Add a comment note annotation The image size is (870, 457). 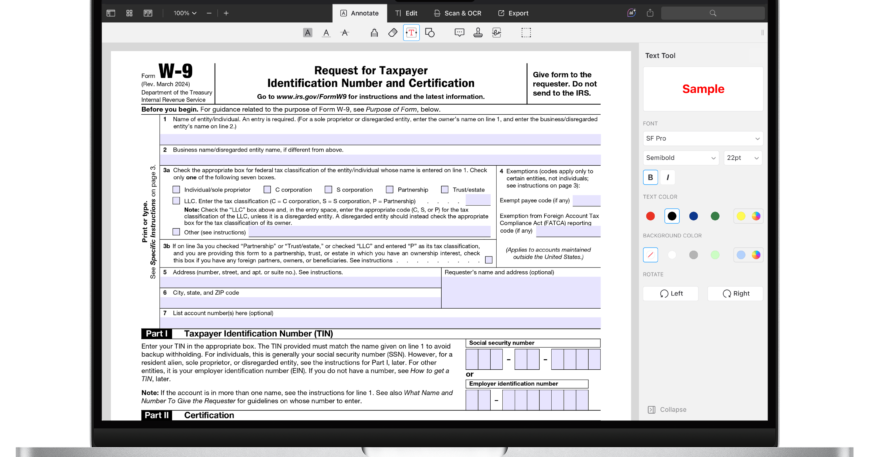click(459, 33)
